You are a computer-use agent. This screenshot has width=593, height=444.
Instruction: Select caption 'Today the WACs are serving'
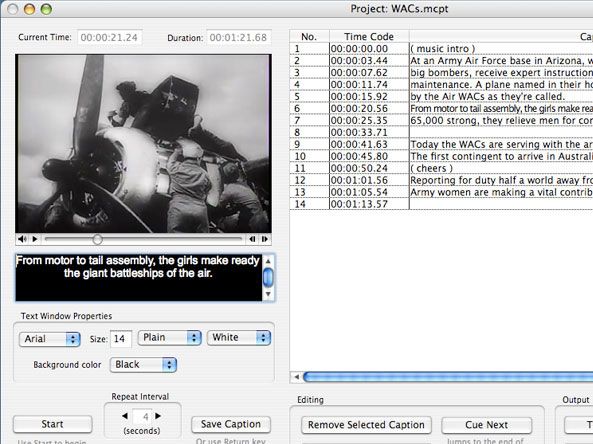[501, 144]
